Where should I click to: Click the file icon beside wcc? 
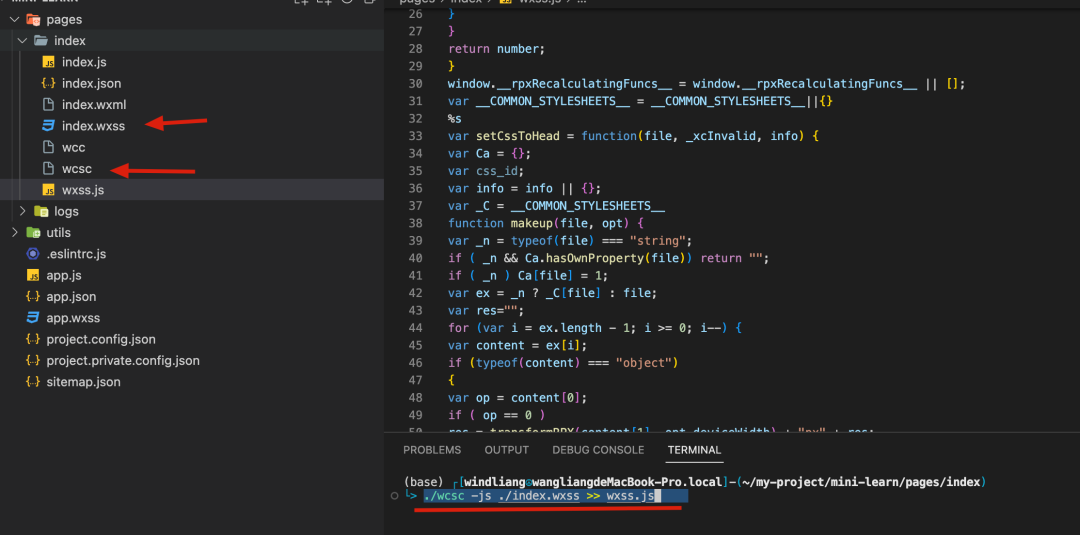pyautogui.click(x=48, y=147)
